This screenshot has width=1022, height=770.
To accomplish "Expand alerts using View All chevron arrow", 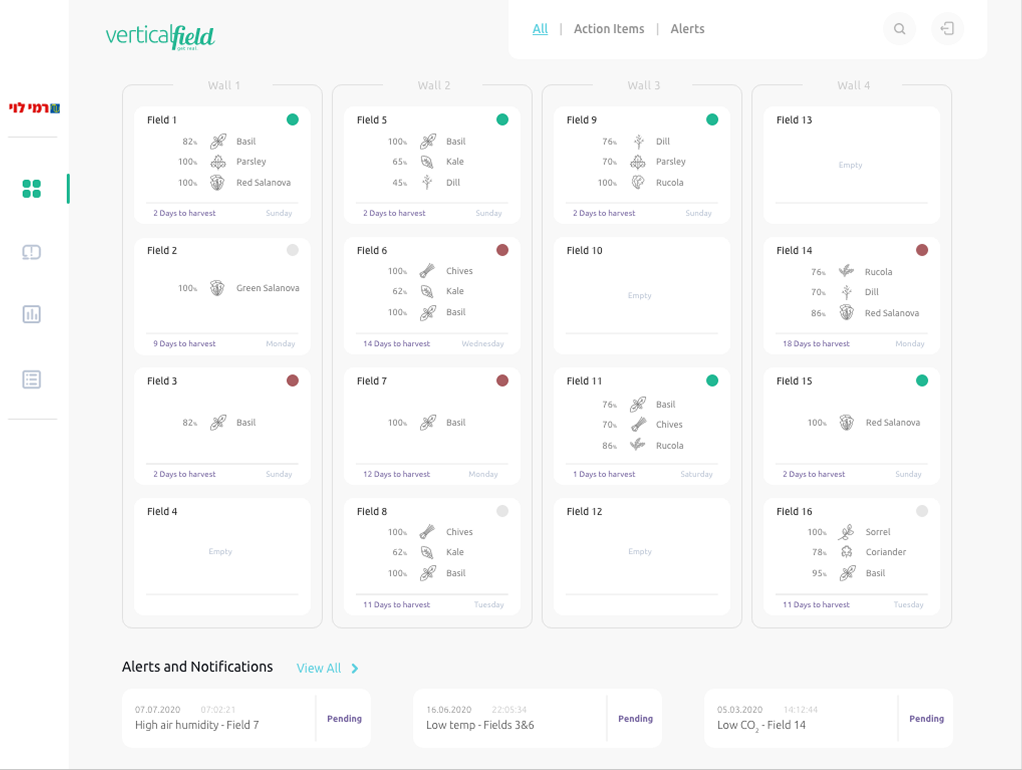I will click(x=355, y=668).
